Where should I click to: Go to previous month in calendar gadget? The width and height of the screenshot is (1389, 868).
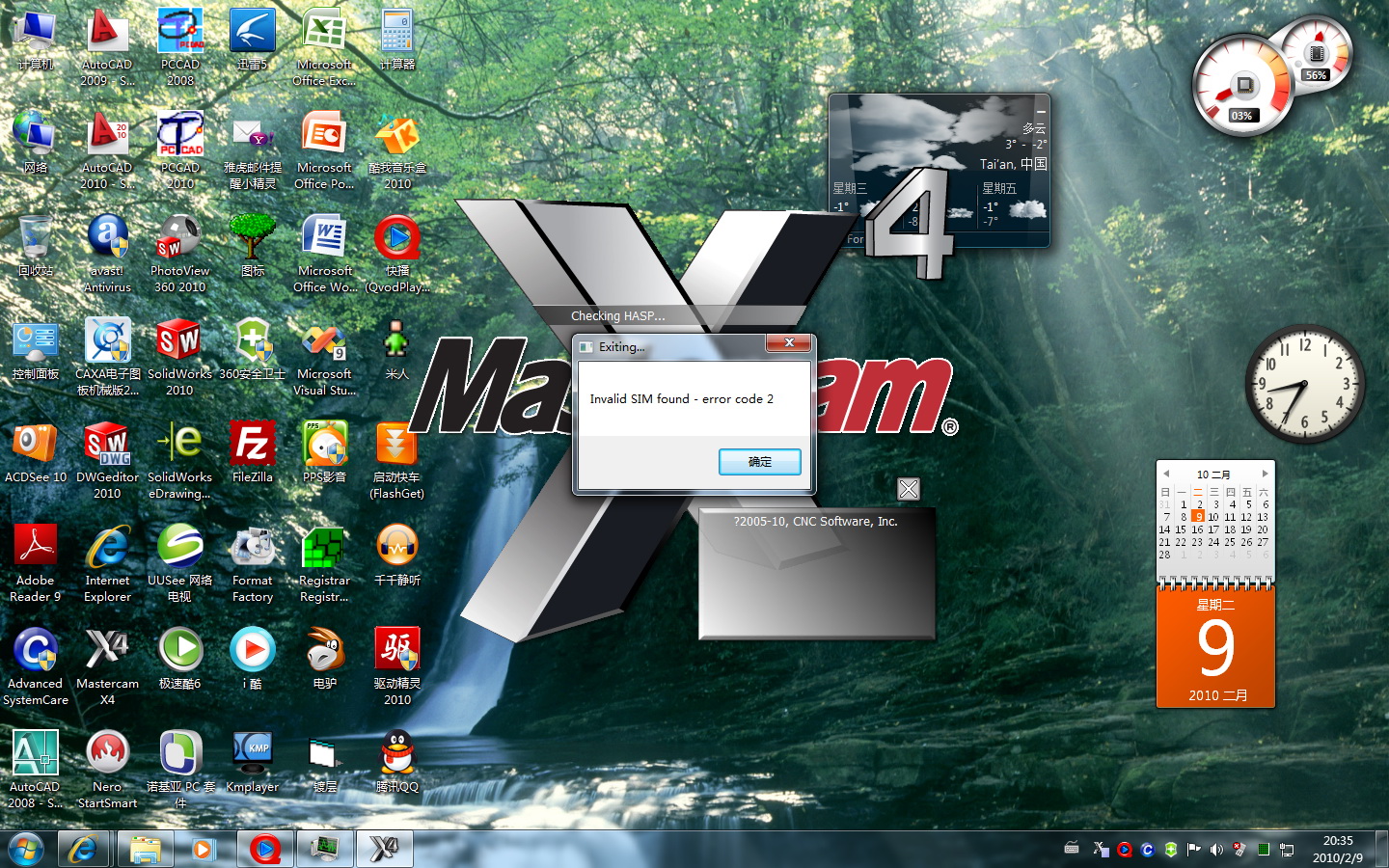(1166, 474)
